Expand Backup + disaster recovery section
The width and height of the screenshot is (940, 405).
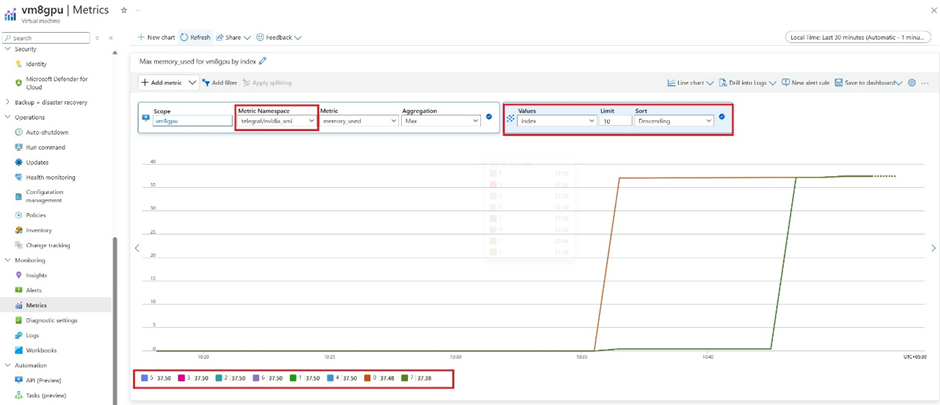coord(8,102)
